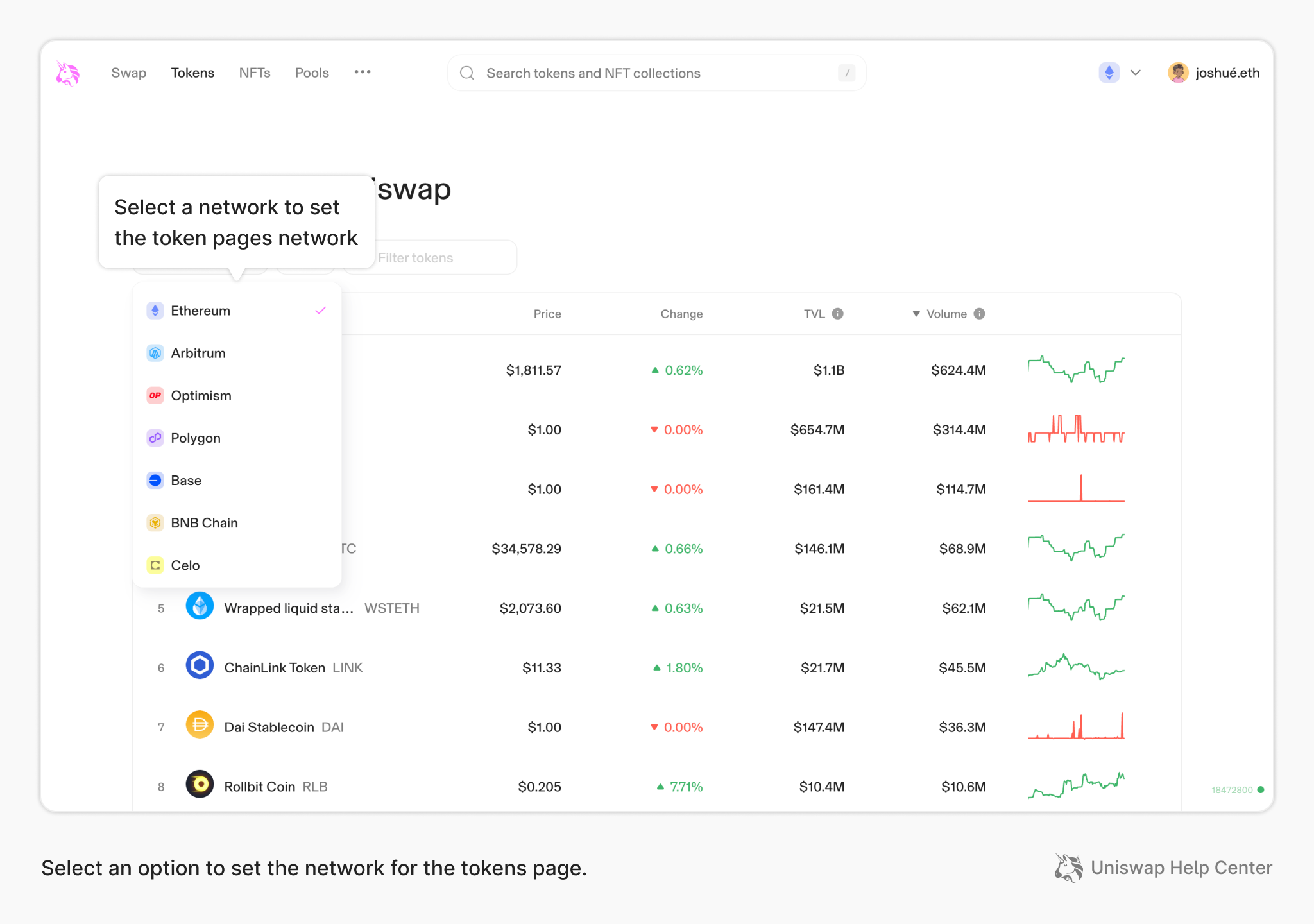Open Wrapped liquid staked WSTETH token row
Viewport: 1314px width, 924px height.
click(x=656, y=608)
